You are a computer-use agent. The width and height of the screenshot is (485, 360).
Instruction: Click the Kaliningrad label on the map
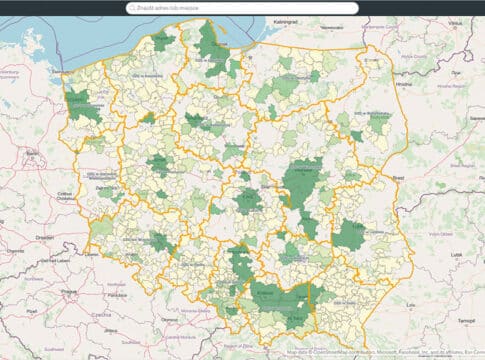(285, 22)
